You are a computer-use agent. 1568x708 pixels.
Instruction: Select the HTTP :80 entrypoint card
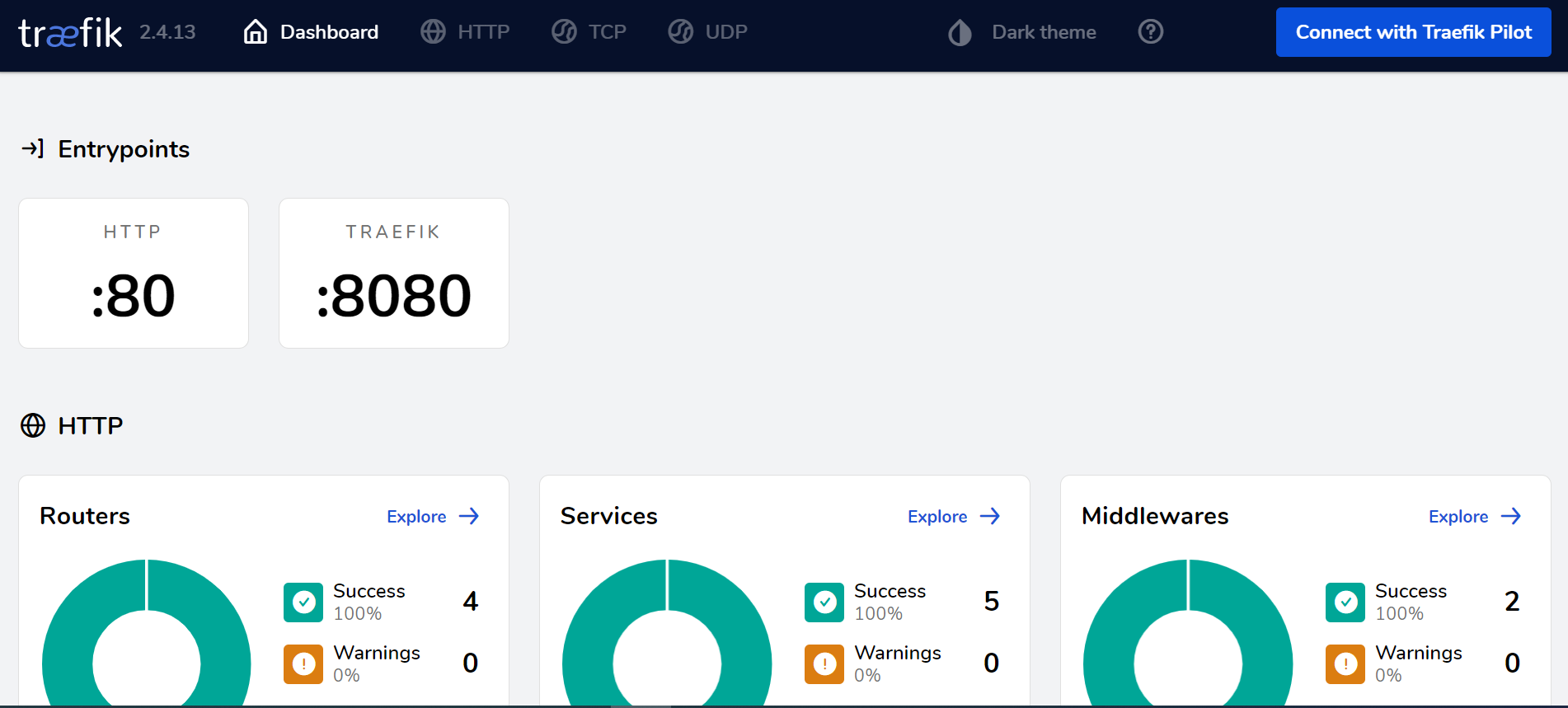click(x=134, y=273)
